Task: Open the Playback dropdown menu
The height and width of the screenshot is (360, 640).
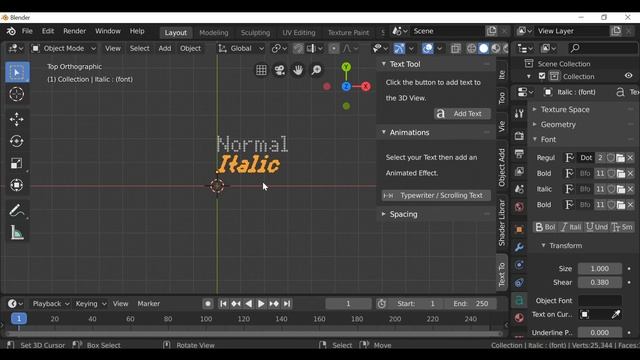Action: 51,304
